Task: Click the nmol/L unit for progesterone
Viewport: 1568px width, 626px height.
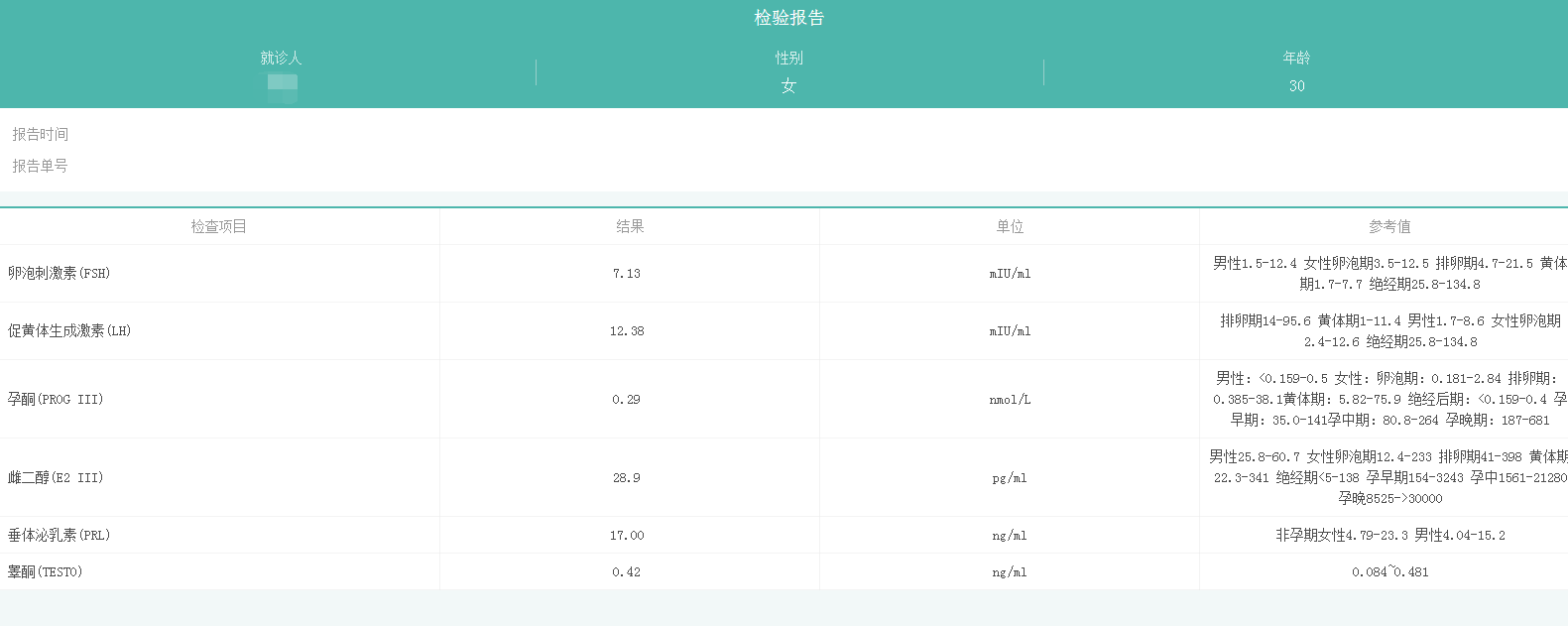Action: pyautogui.click(x=1010, y=400)
